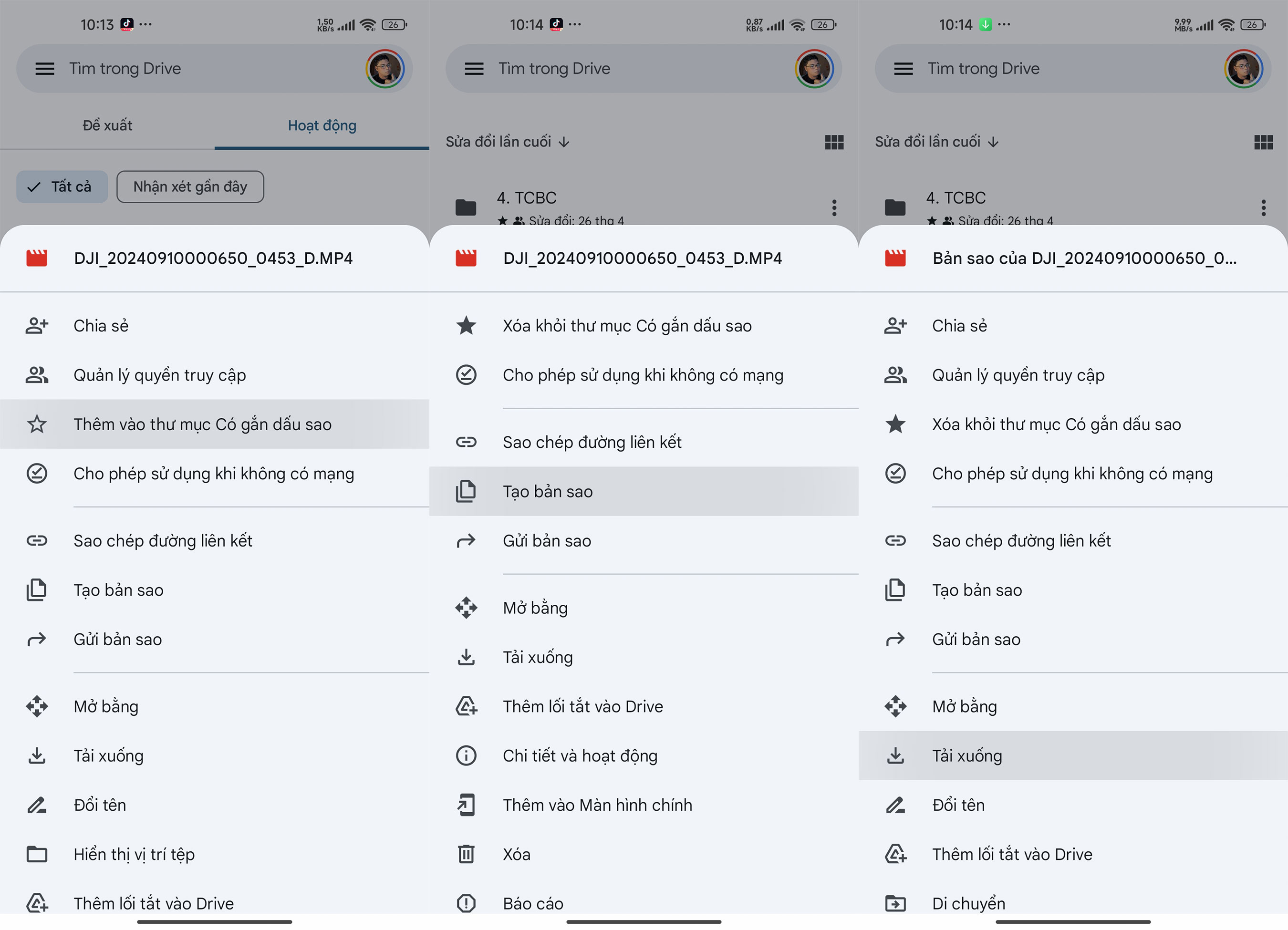Click the trash icon next to Xóa

click(466, 854)
